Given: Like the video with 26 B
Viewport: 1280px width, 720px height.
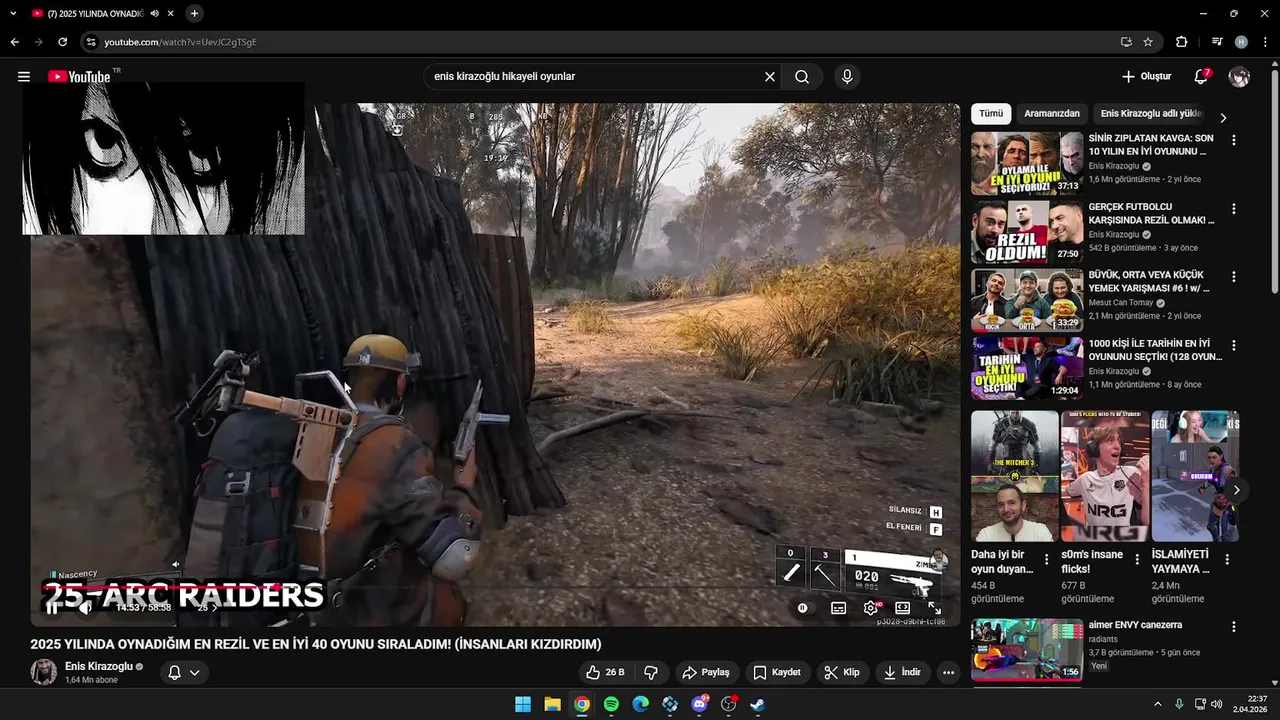Looking at the screenshot, I should 605,672.
